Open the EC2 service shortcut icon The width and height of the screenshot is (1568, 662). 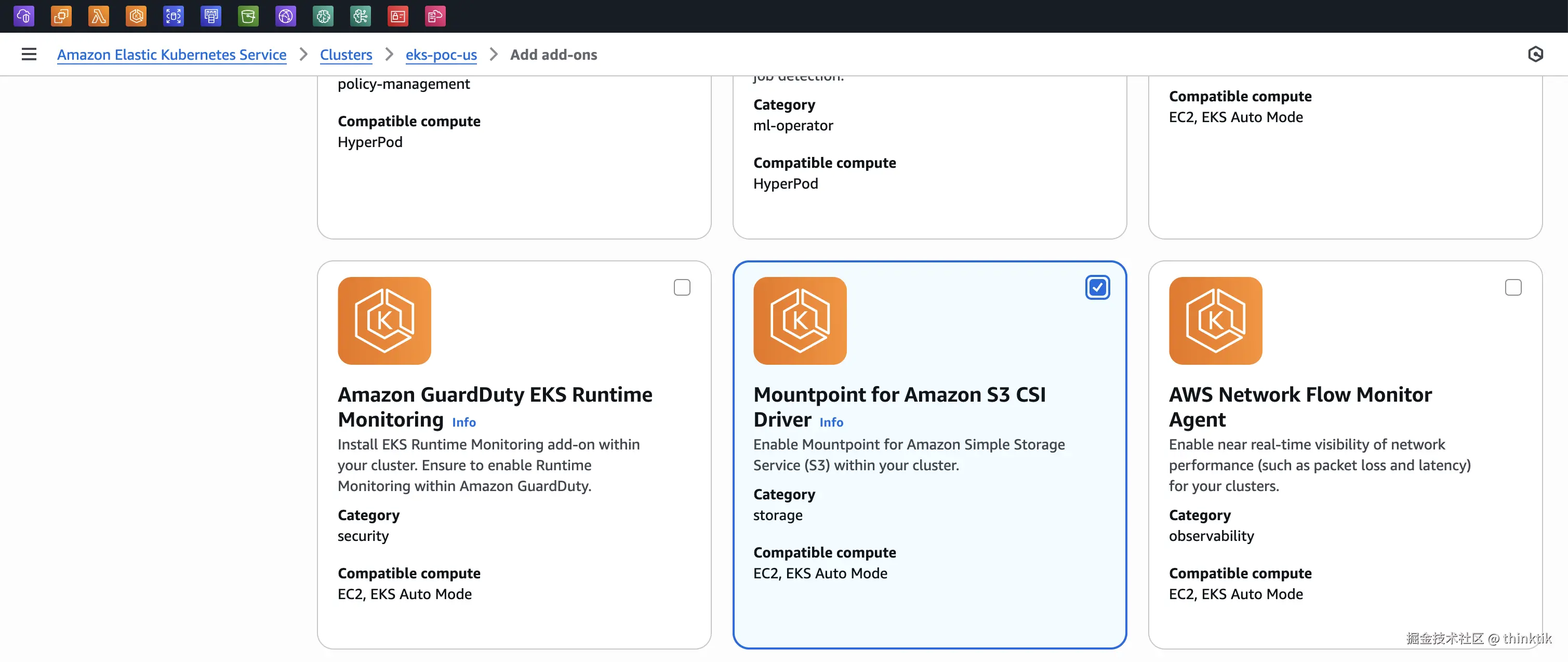coord(61,16)
